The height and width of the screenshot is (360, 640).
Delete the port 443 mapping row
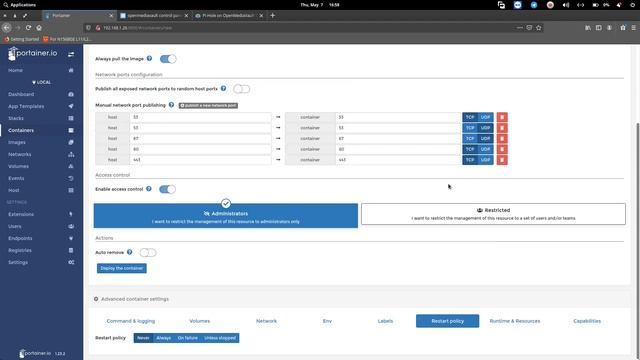(x=502, y=160)
